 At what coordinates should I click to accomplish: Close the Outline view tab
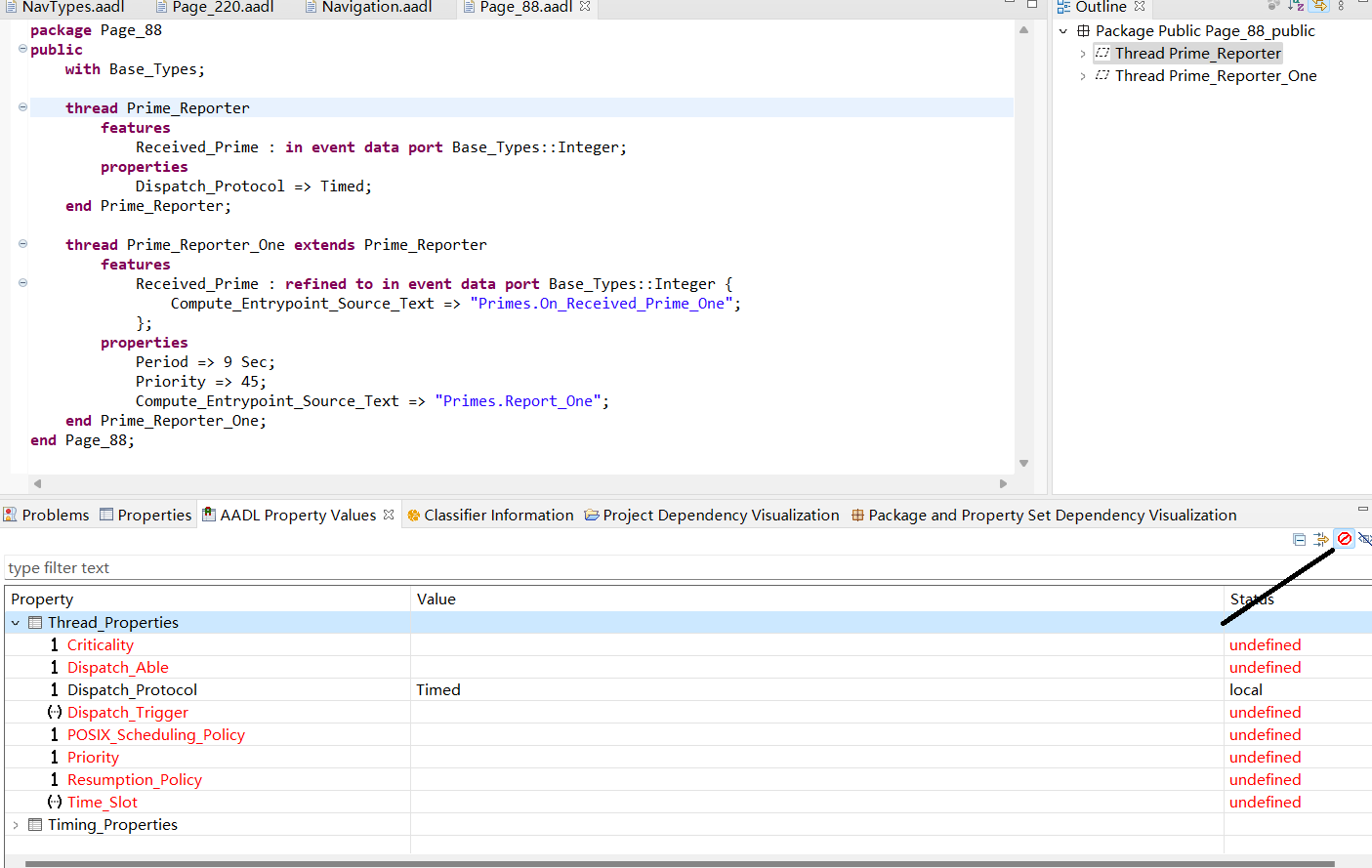tap(1139, 6)
